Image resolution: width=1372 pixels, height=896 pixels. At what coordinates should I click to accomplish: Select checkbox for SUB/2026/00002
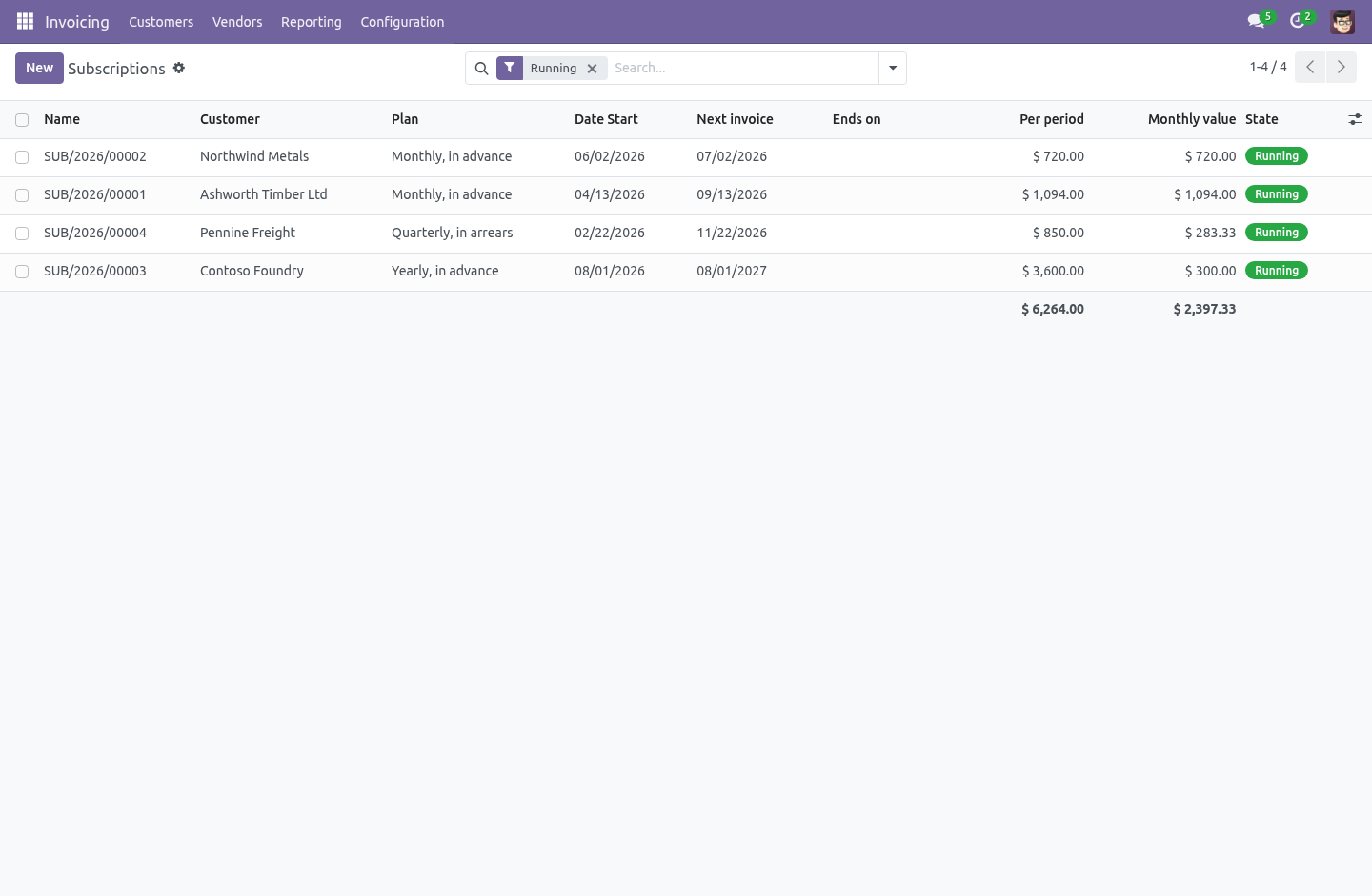[22, 157]
